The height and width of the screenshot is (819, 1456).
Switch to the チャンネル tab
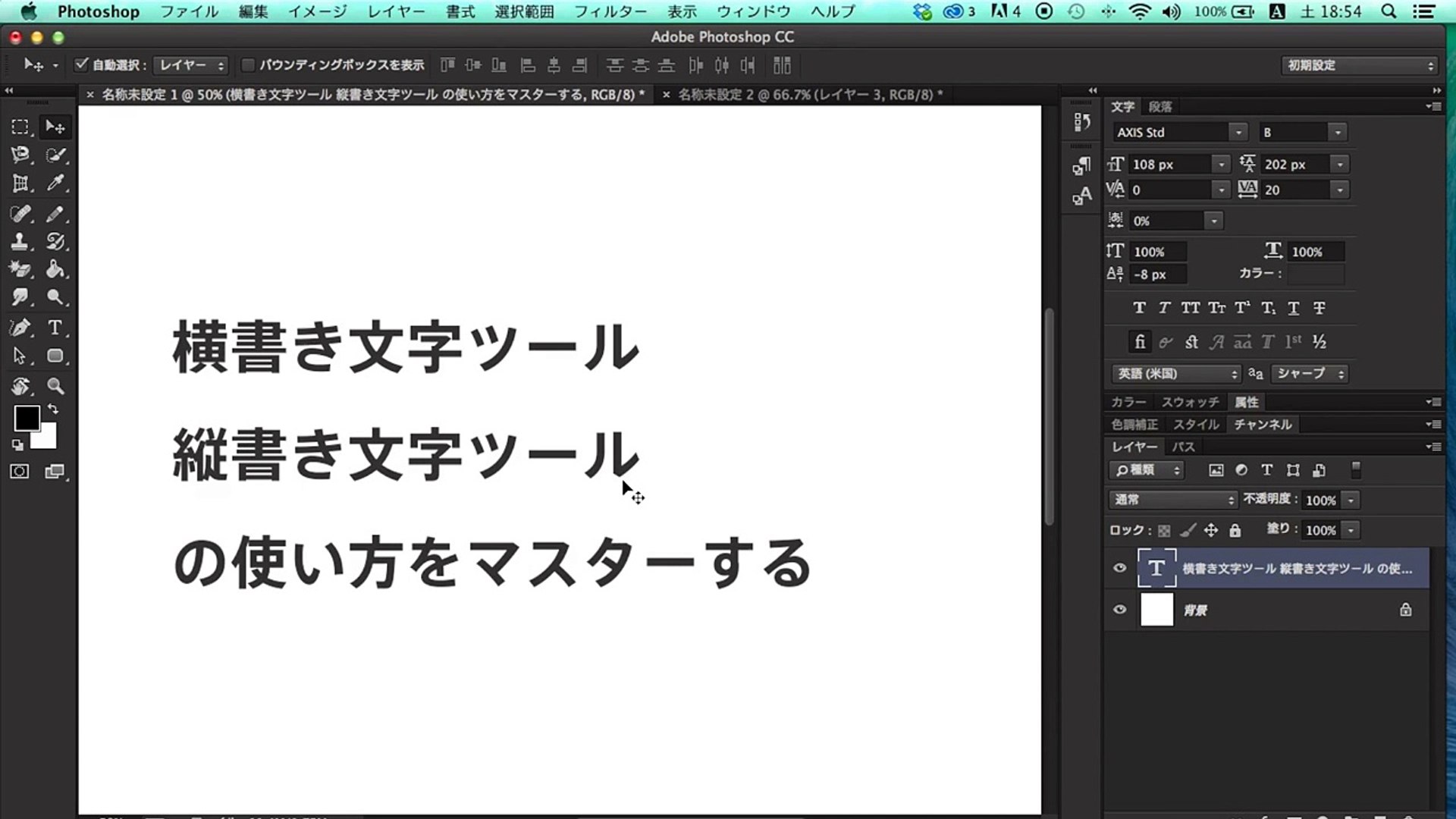click(x=1262, y=425)
